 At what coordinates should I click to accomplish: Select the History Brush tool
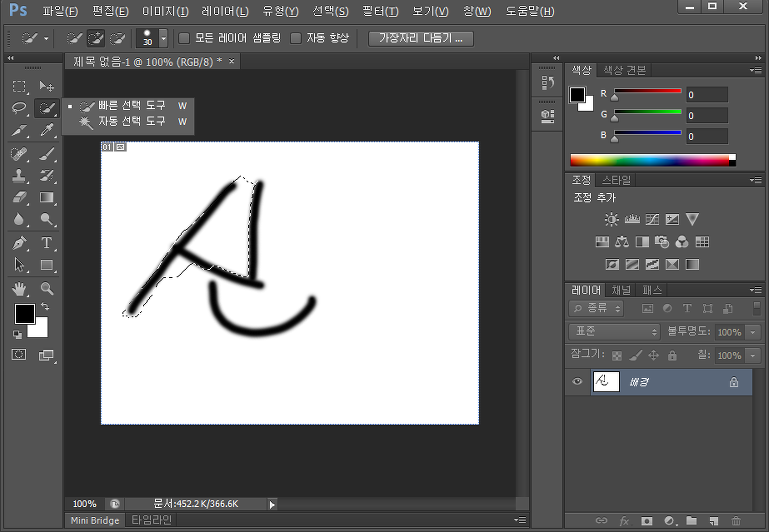click(47, 176)
